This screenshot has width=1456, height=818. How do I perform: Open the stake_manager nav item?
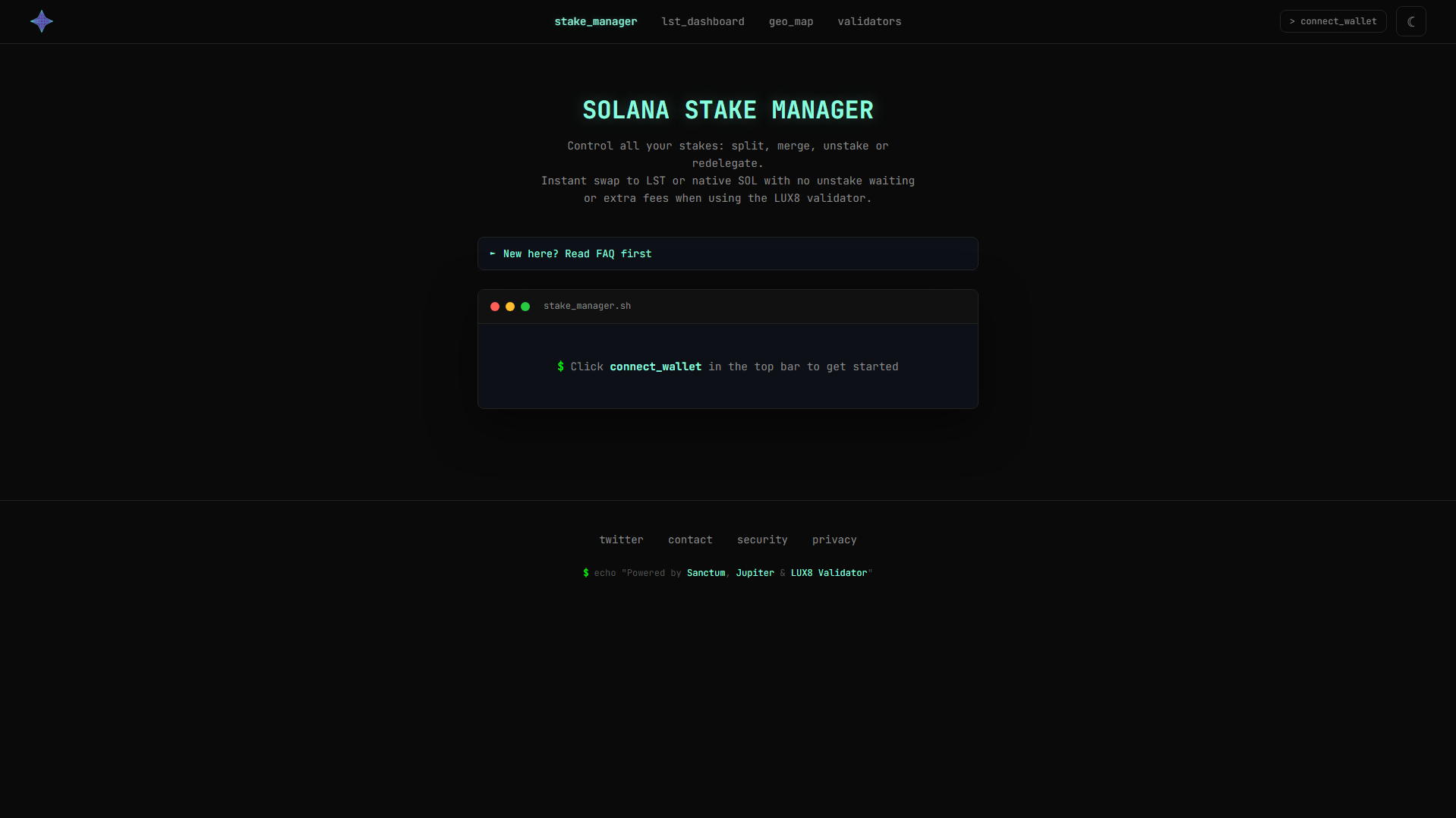tap(596, 21)
